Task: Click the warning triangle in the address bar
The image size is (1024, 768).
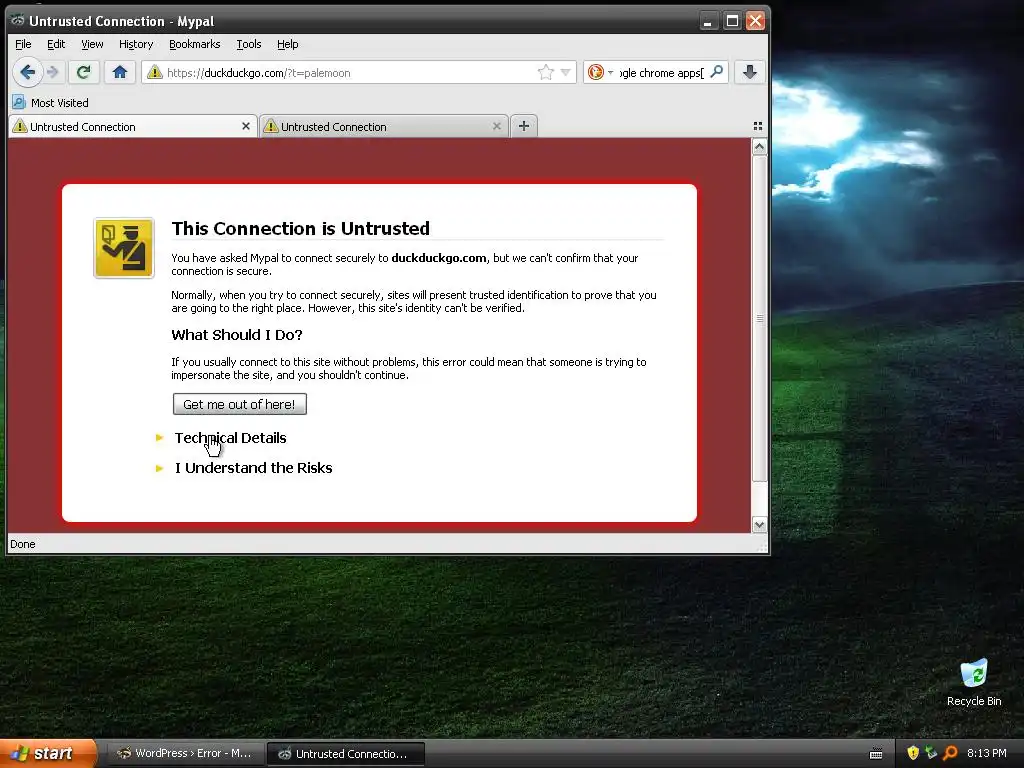Action: pos(155,72)
